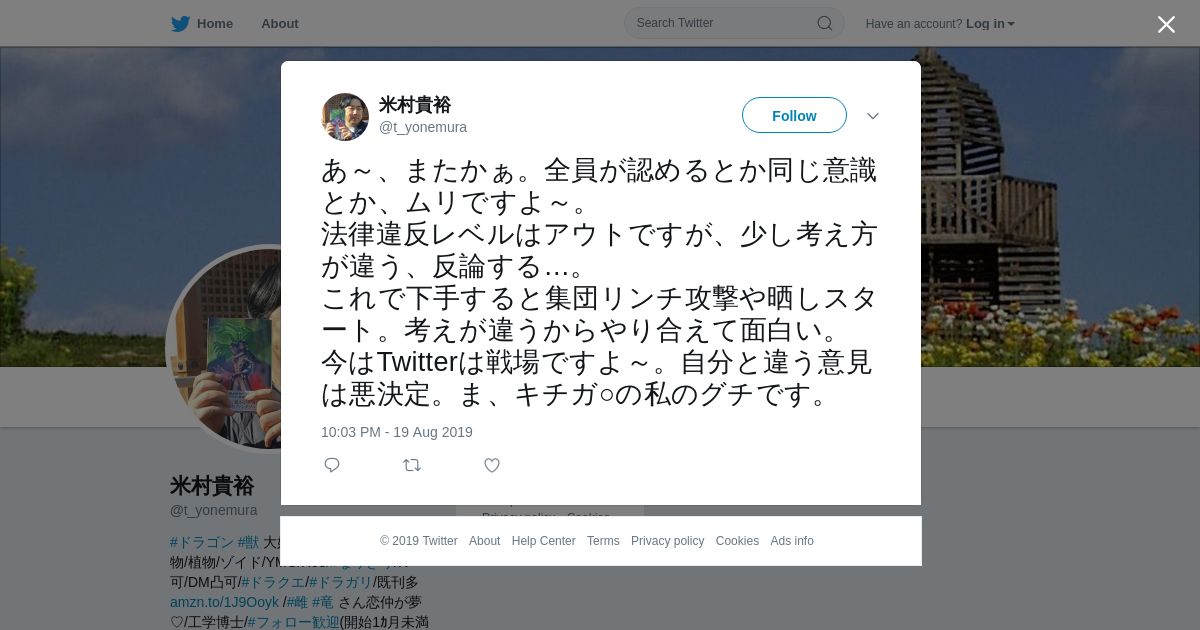Open the tweet author's avatar thumbnail
The width and height of the screenshot is (1200, 630).
(345, 117)
